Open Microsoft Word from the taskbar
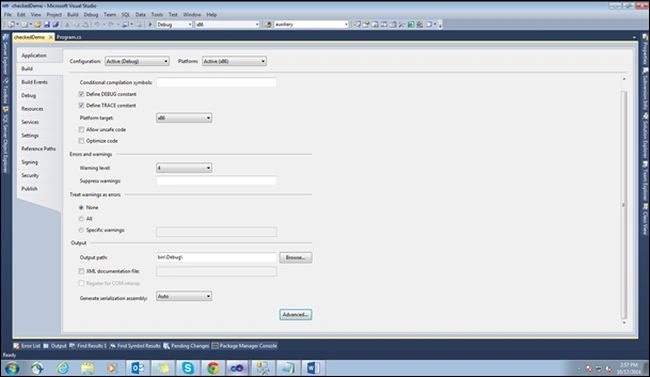This screenshot has width=650, height=377. pos(313,368)
